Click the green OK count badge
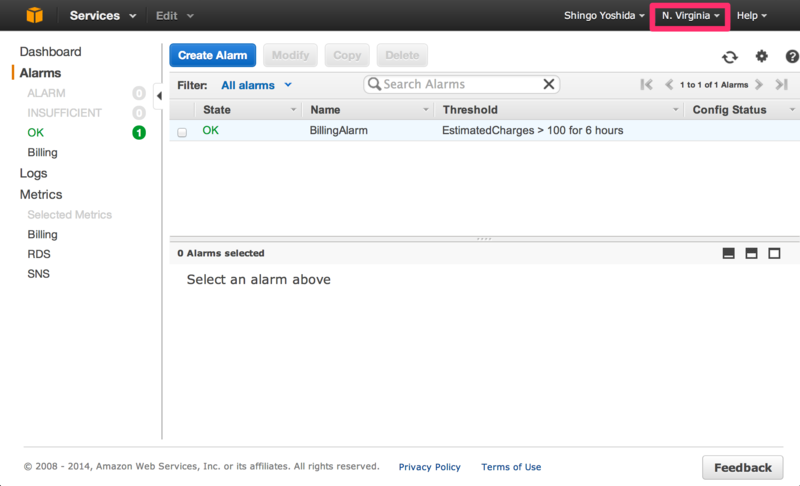 point(139,133)
